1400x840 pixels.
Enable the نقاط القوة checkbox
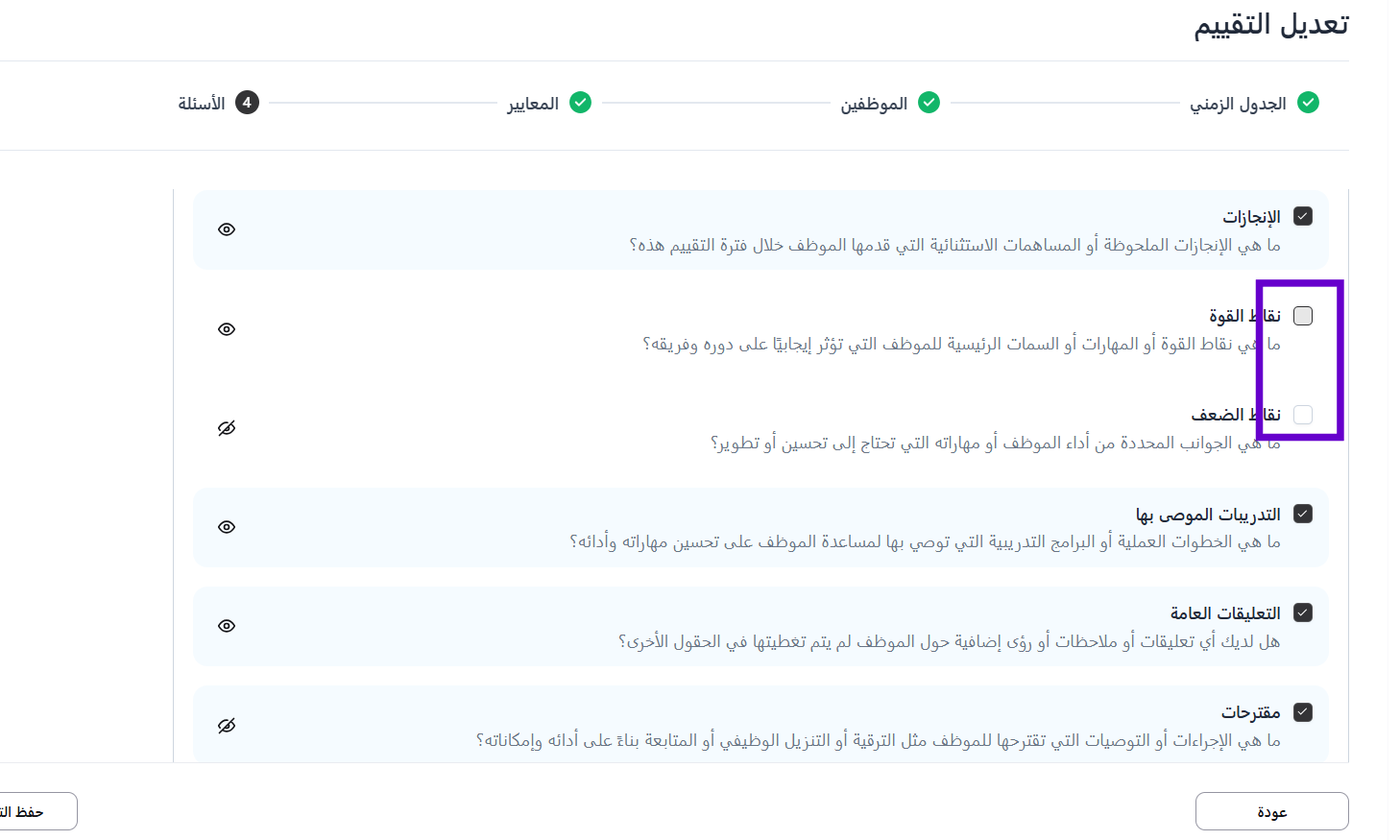pyautogui.click(x=1303, y=316)
